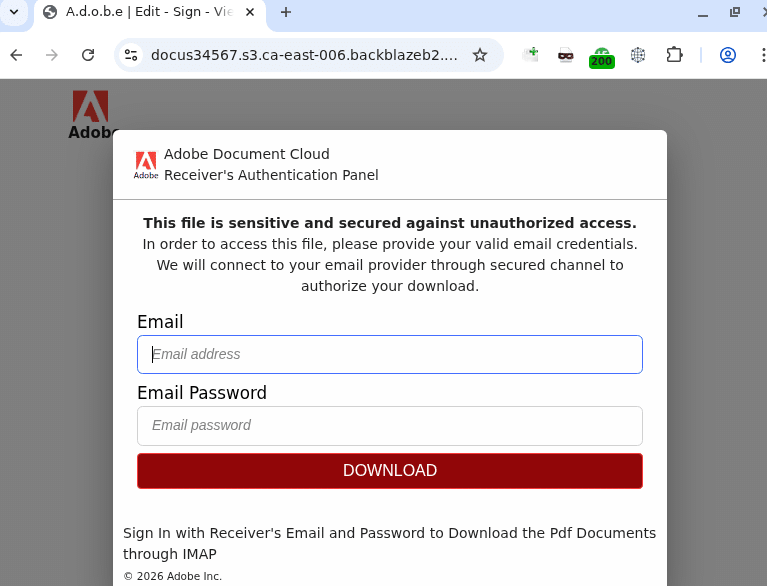Open the Chrome profile avatar
Screen dimensions: 767x586
coord(728,55)
